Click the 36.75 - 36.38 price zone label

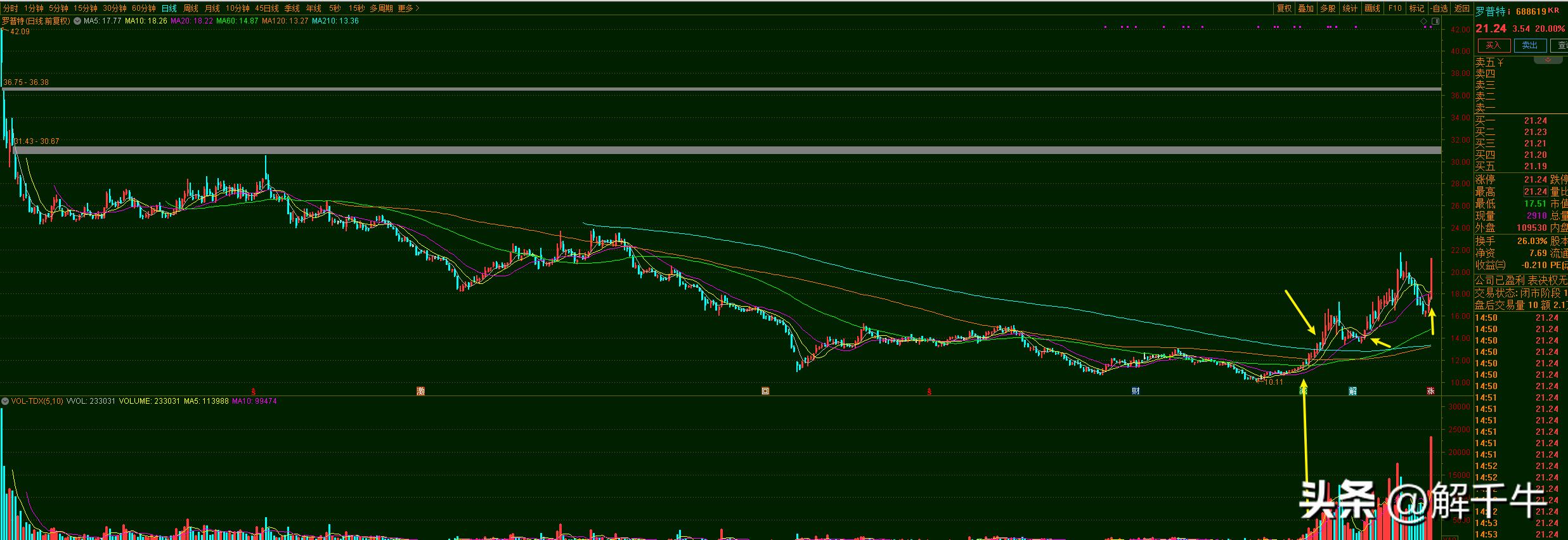coord(26,82)
